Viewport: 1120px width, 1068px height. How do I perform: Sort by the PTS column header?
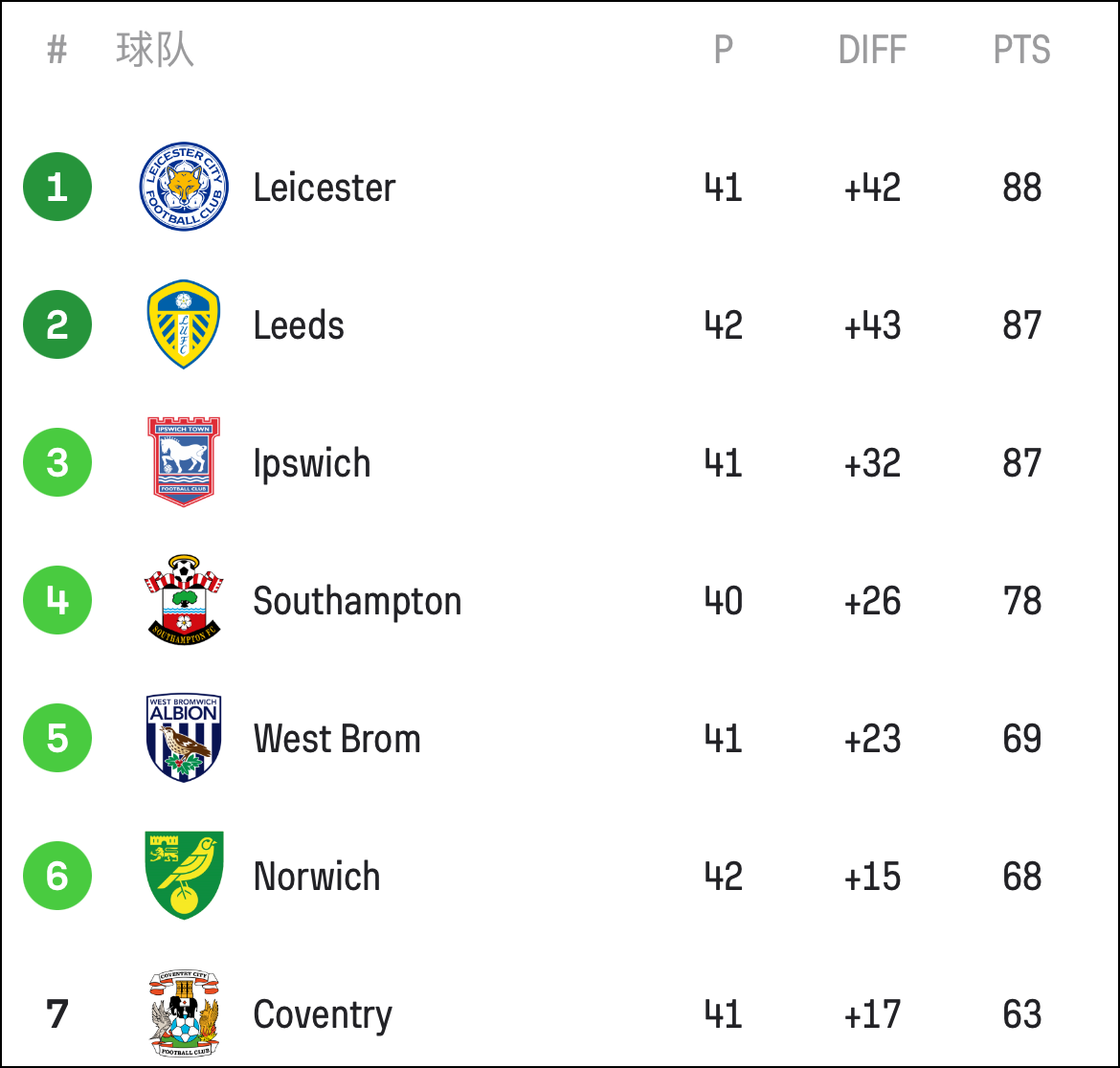[1021, 50]
